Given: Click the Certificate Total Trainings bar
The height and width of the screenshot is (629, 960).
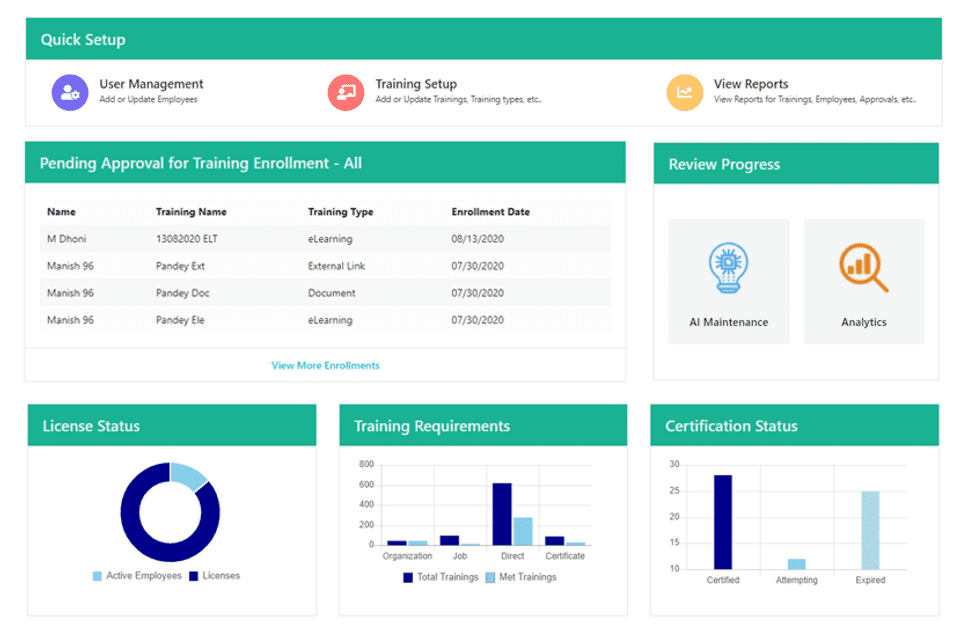Looking at the screenshot, I should pos(555,541).
